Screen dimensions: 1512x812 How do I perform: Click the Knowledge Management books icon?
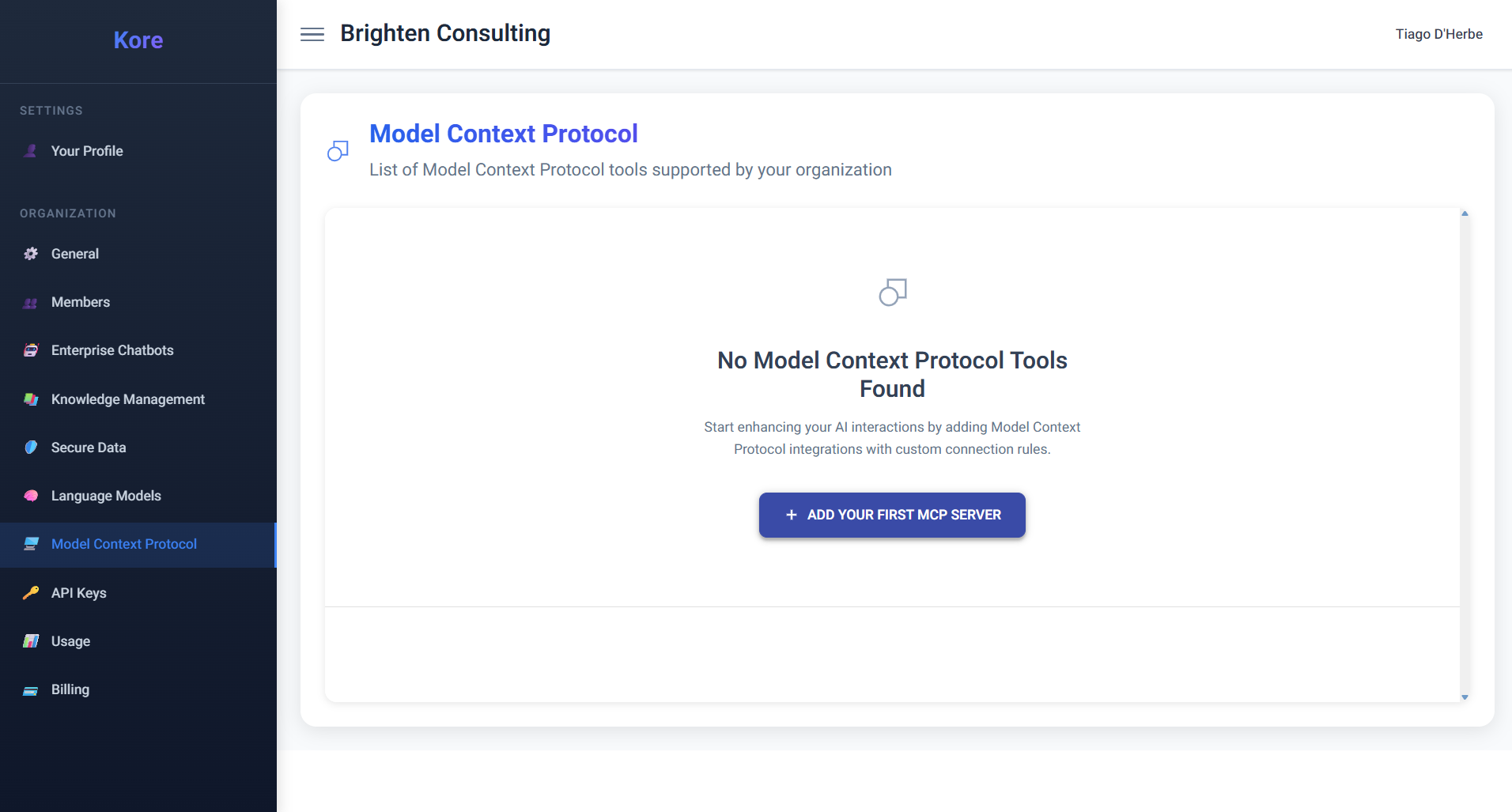click(31, 399)
